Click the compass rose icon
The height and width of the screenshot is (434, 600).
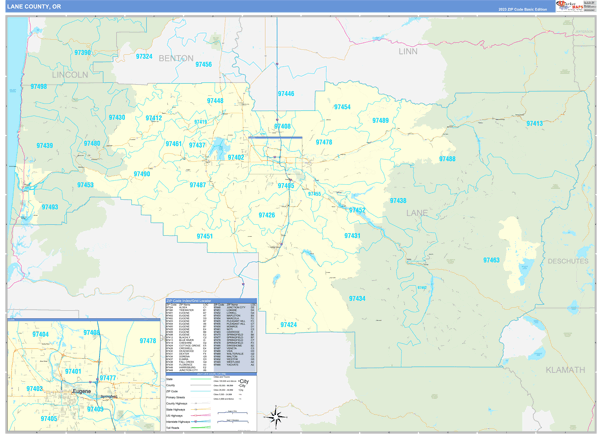[277, 416]
